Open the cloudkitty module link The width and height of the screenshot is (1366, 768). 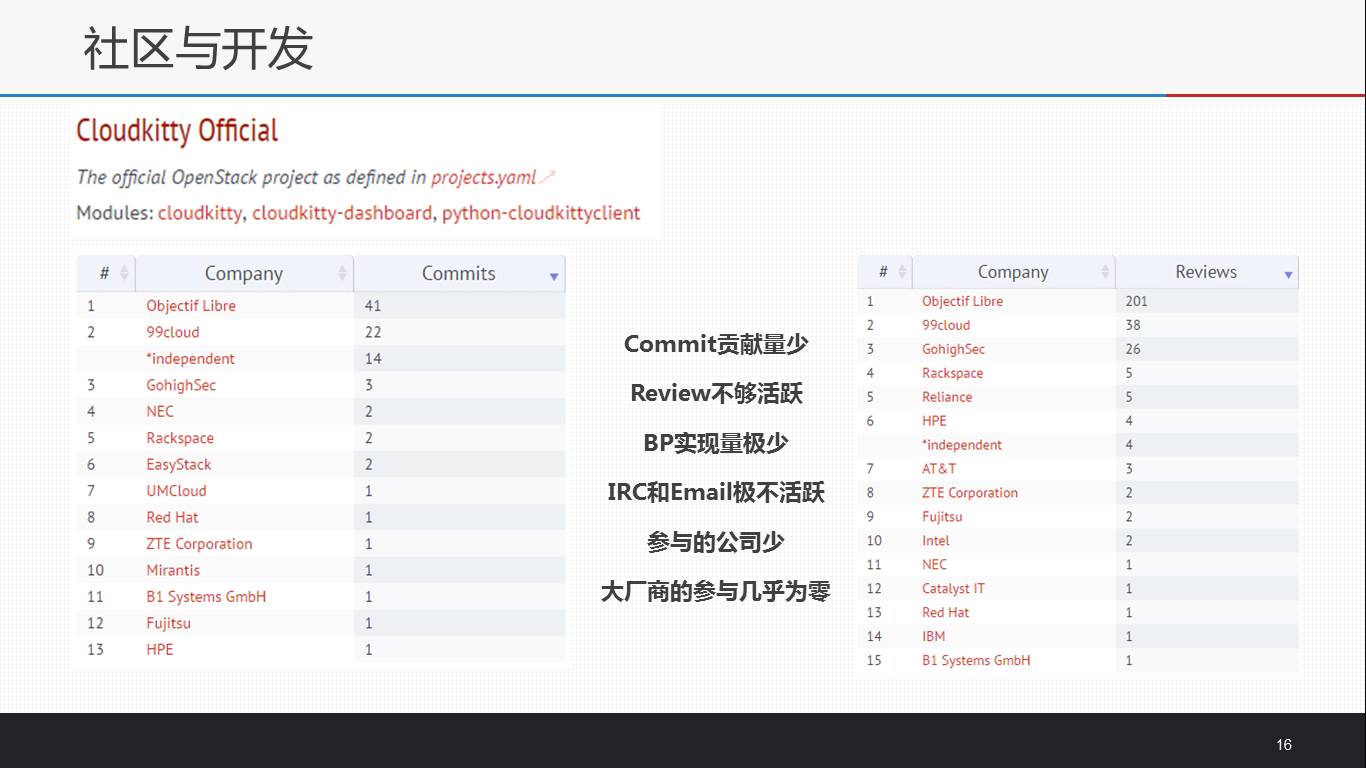[x=200, y=213]
